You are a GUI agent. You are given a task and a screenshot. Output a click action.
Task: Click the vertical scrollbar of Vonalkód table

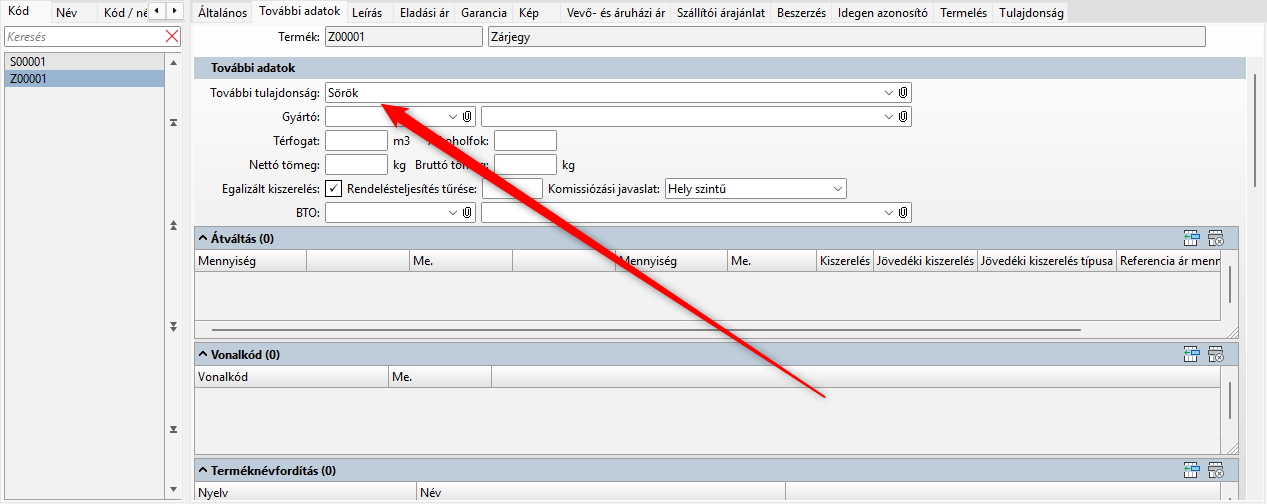pyautogui.click(x=1230, y=400)
